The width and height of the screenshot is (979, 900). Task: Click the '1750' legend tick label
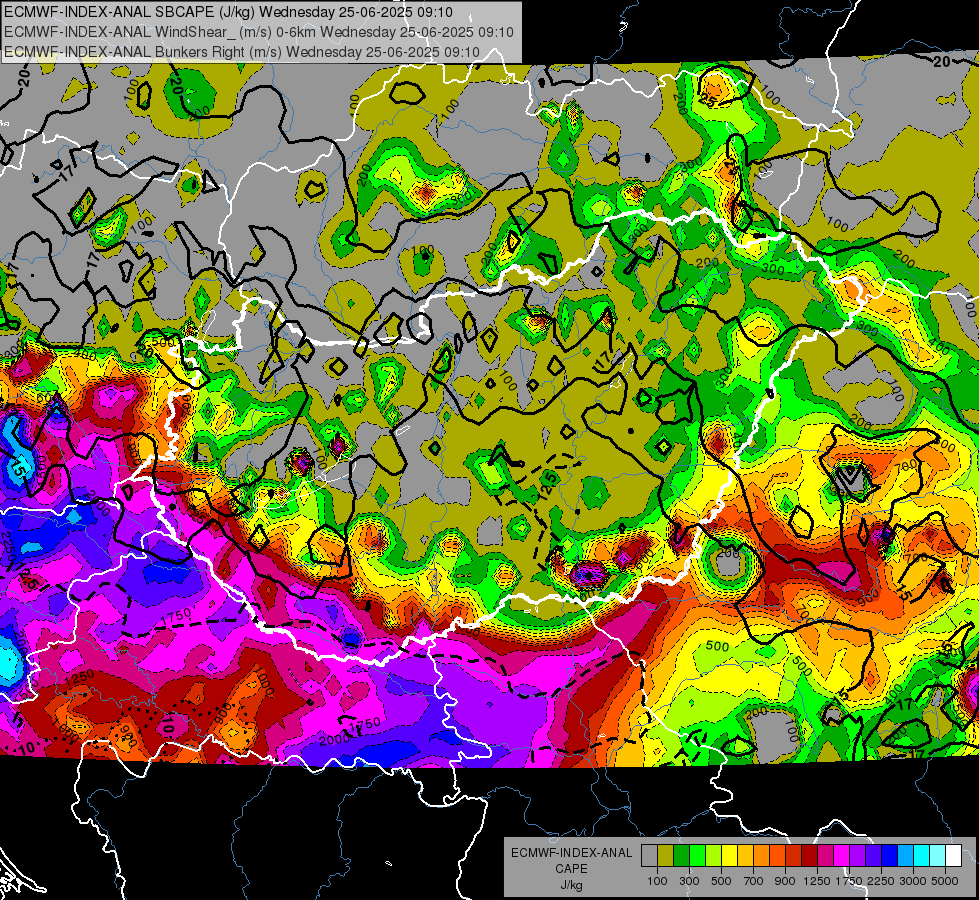tap(849, 881)
